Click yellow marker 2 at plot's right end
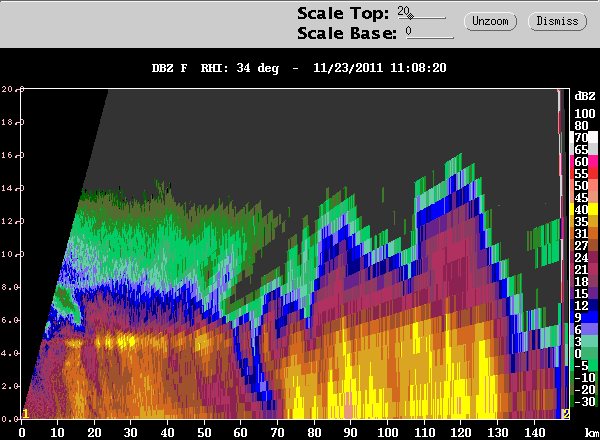 [x=566, y=414]
